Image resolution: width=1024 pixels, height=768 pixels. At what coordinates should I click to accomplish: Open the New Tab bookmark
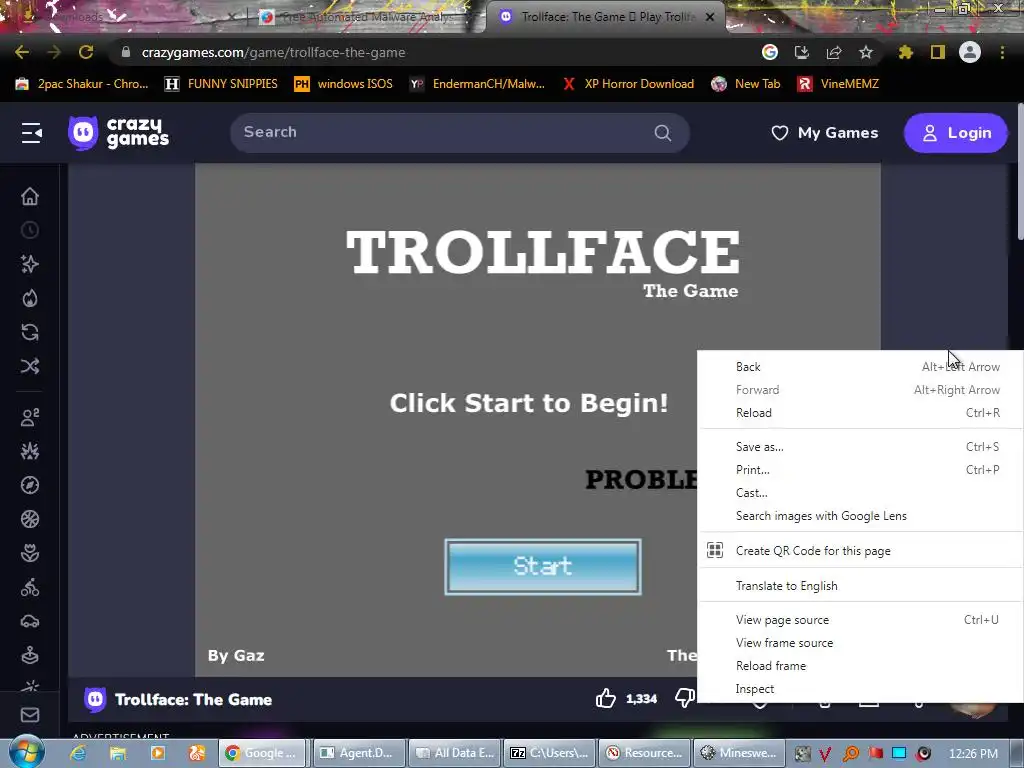coord(746,84)
